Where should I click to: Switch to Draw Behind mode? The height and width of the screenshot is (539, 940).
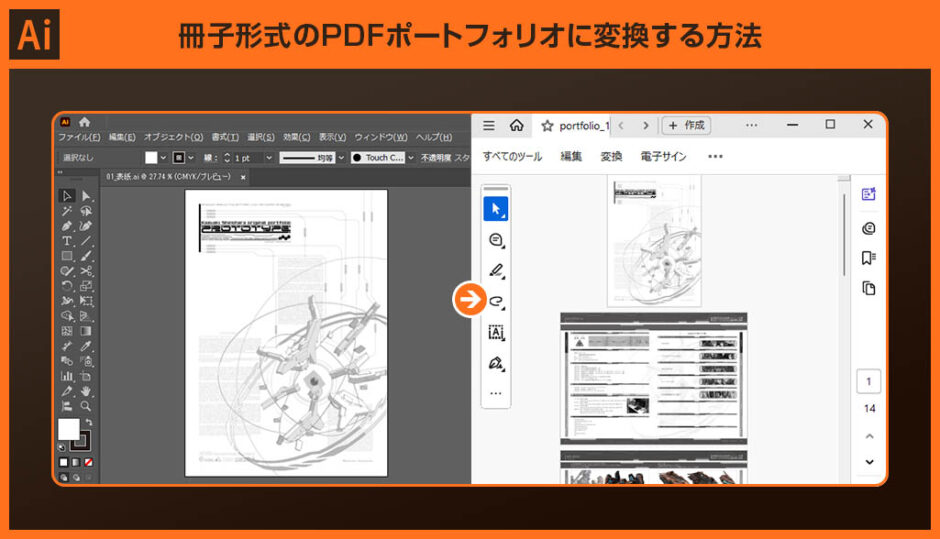pyautogui.click(x=76, y=478)
